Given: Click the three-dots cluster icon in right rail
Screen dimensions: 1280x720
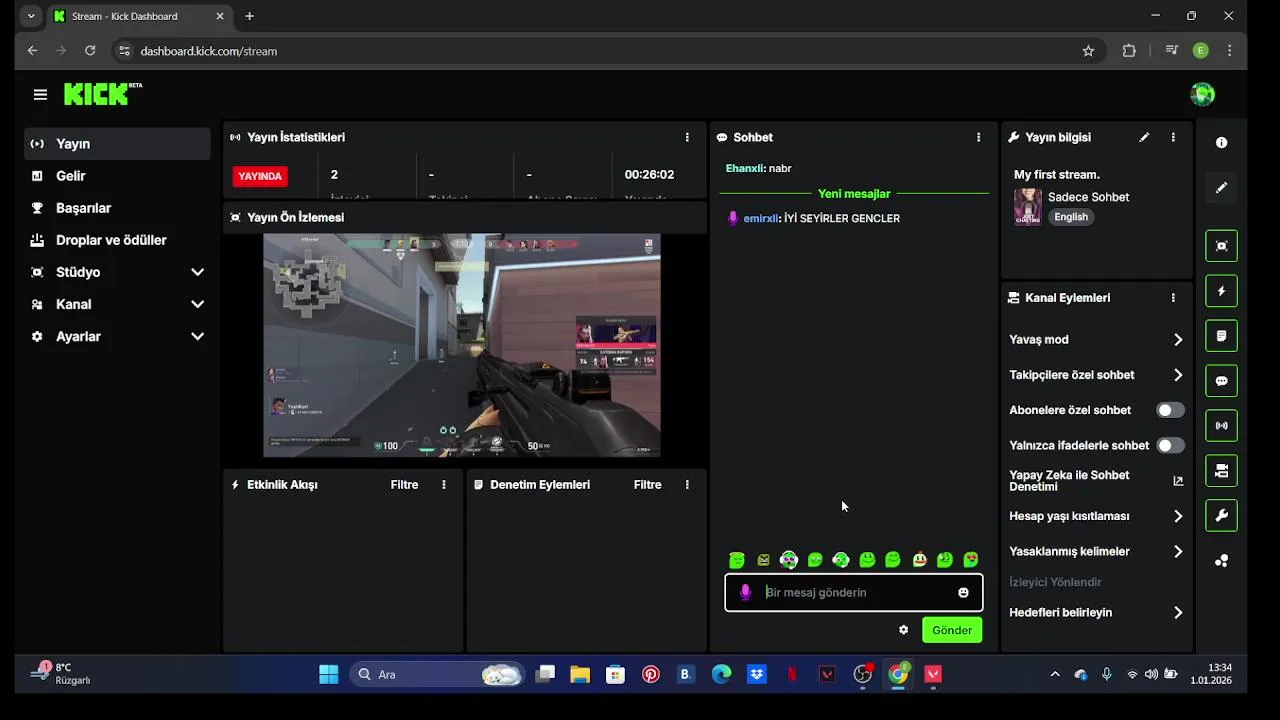Looking at the screenshot, I should click(1221, 561).
